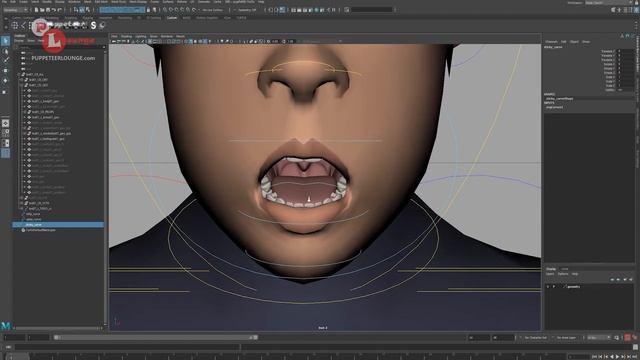Open Channel Box Object menu
640x360 pixels.
coord(574,42)
